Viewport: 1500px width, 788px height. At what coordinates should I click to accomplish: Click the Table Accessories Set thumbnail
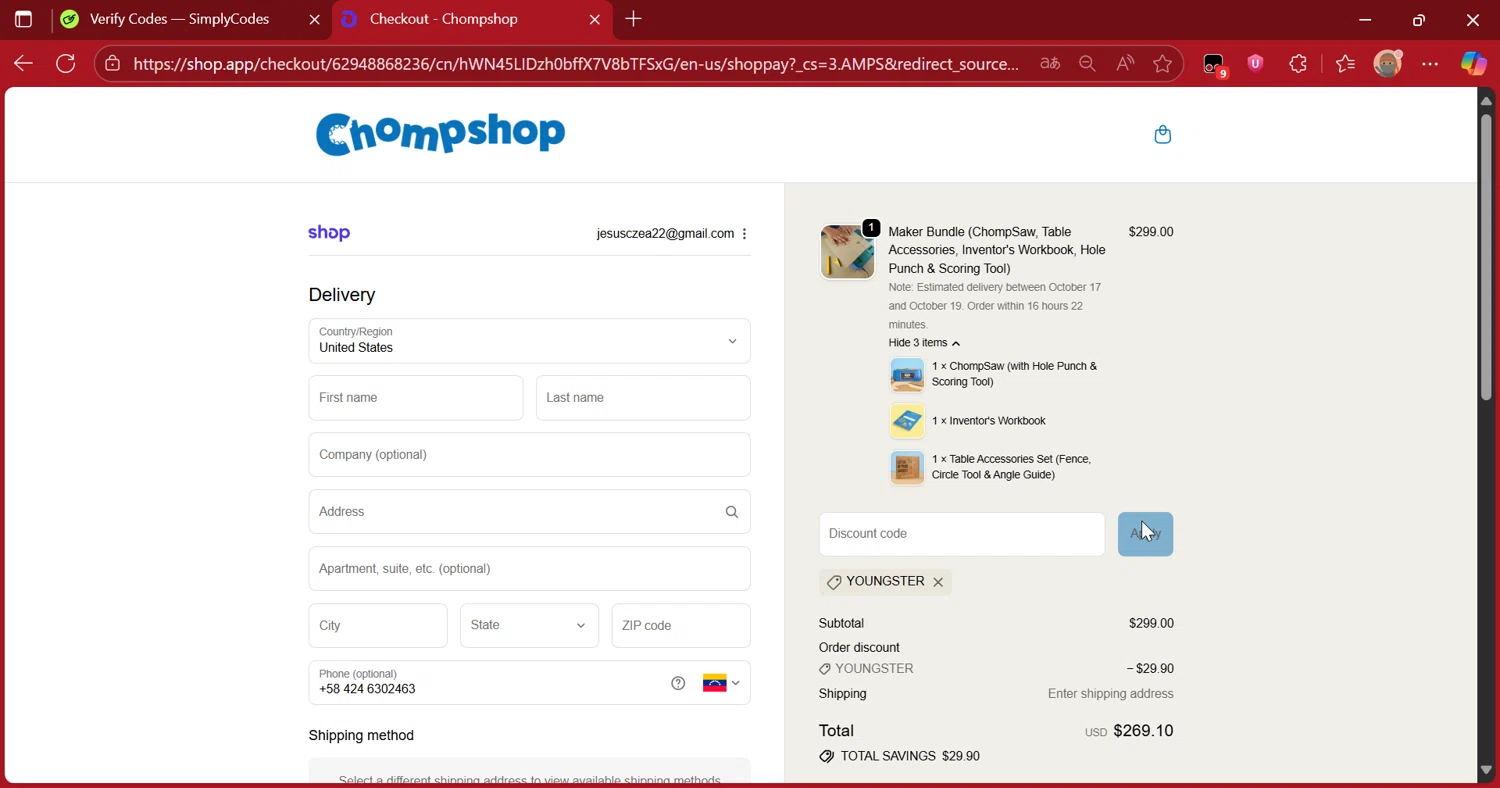tap(907, 467)
